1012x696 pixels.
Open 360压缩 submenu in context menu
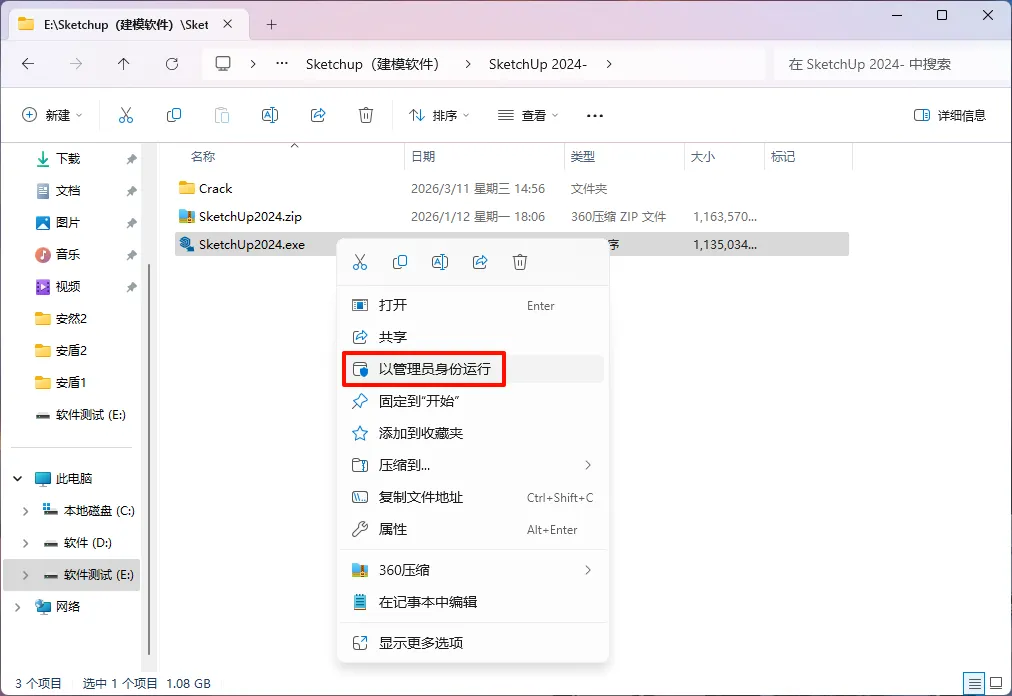tap(473, 570)
